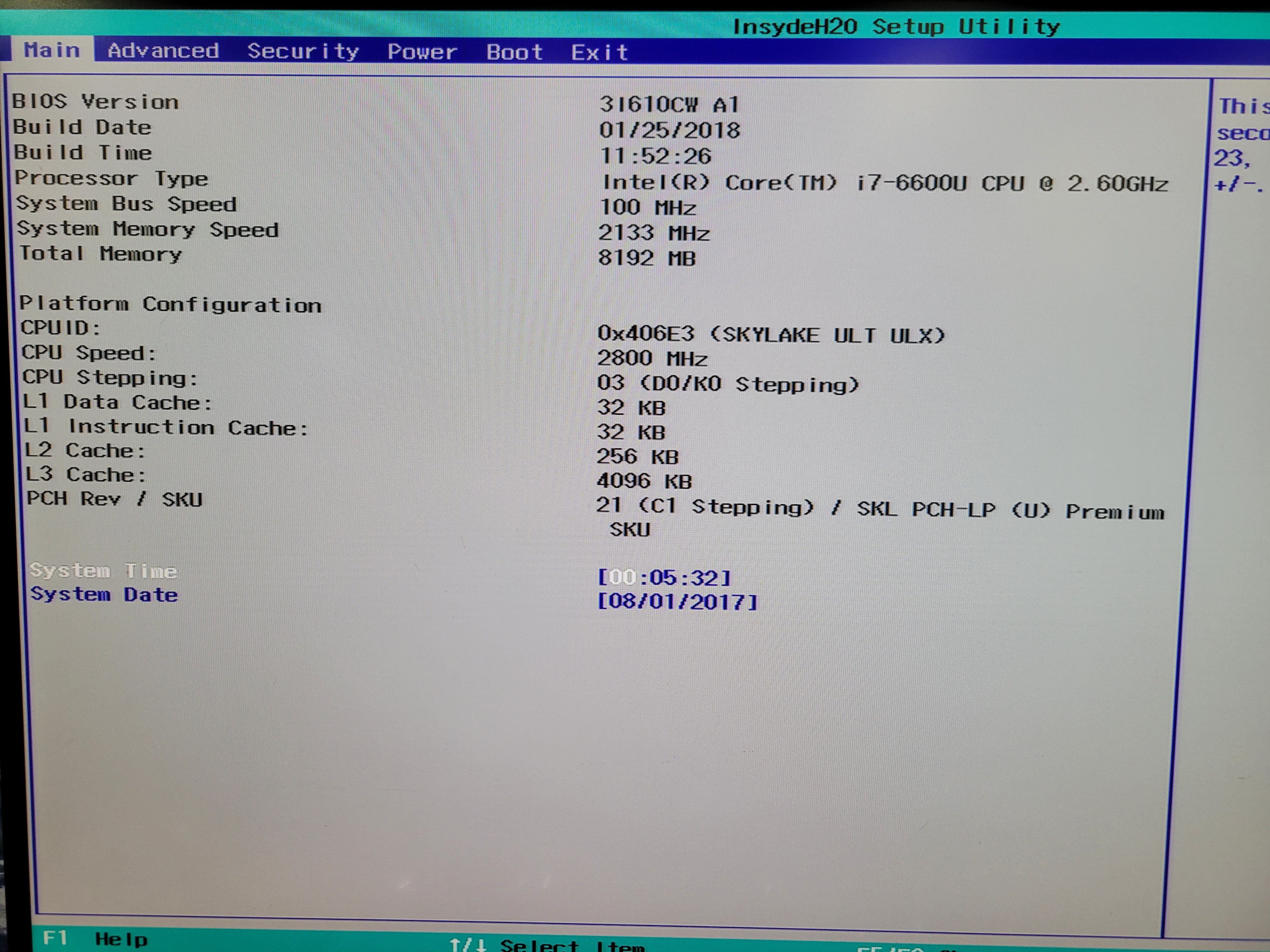Click the L1 Instruction Cache label
The height and width of the screenshot is (952, 1270).
click(x=167, y=427)
